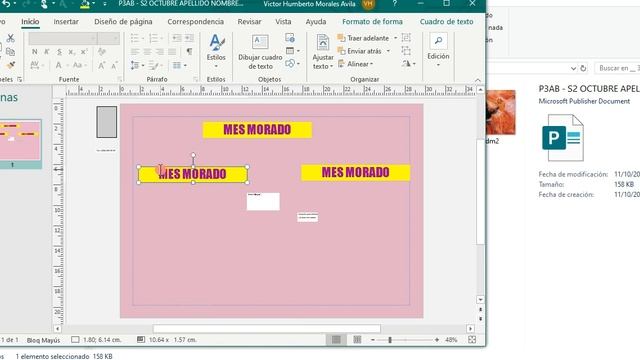Open the Formato de forma tab
Viewport: 640px width, 360px height.
(372, 22)
